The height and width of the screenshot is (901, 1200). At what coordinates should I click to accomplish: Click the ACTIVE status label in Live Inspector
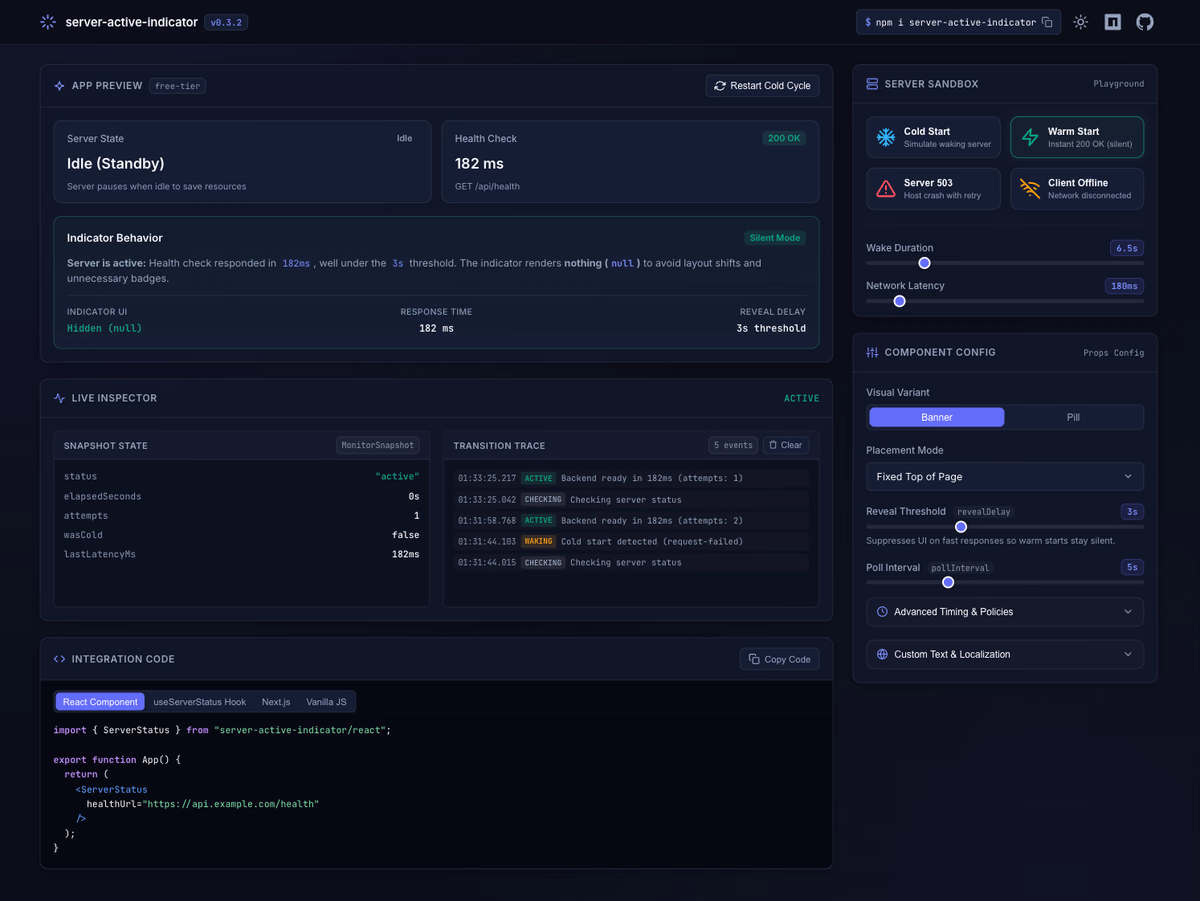pyautogui.click(x=801, y=398)
